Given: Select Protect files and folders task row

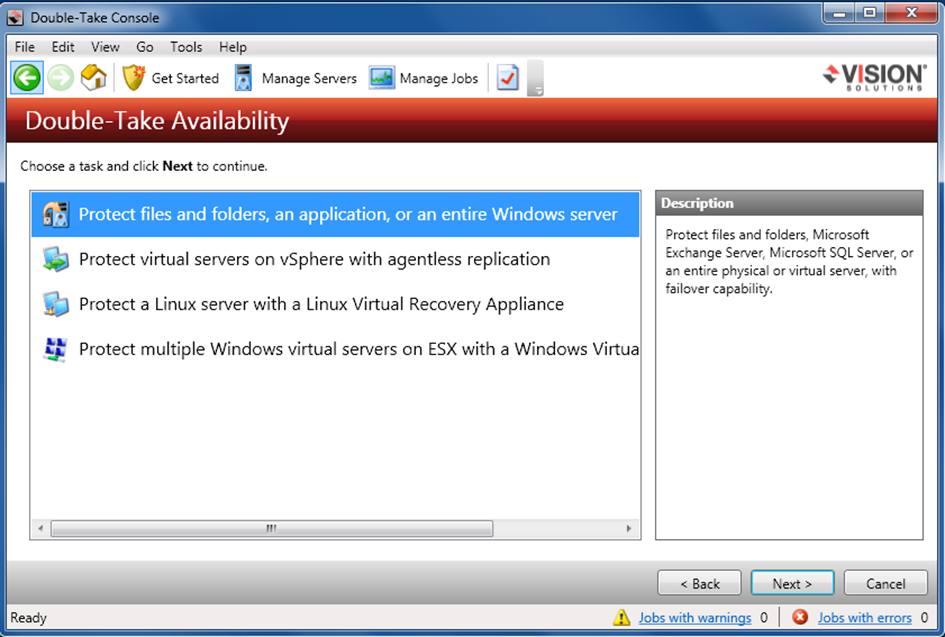Looking at the screenshot, I should 335,214.
